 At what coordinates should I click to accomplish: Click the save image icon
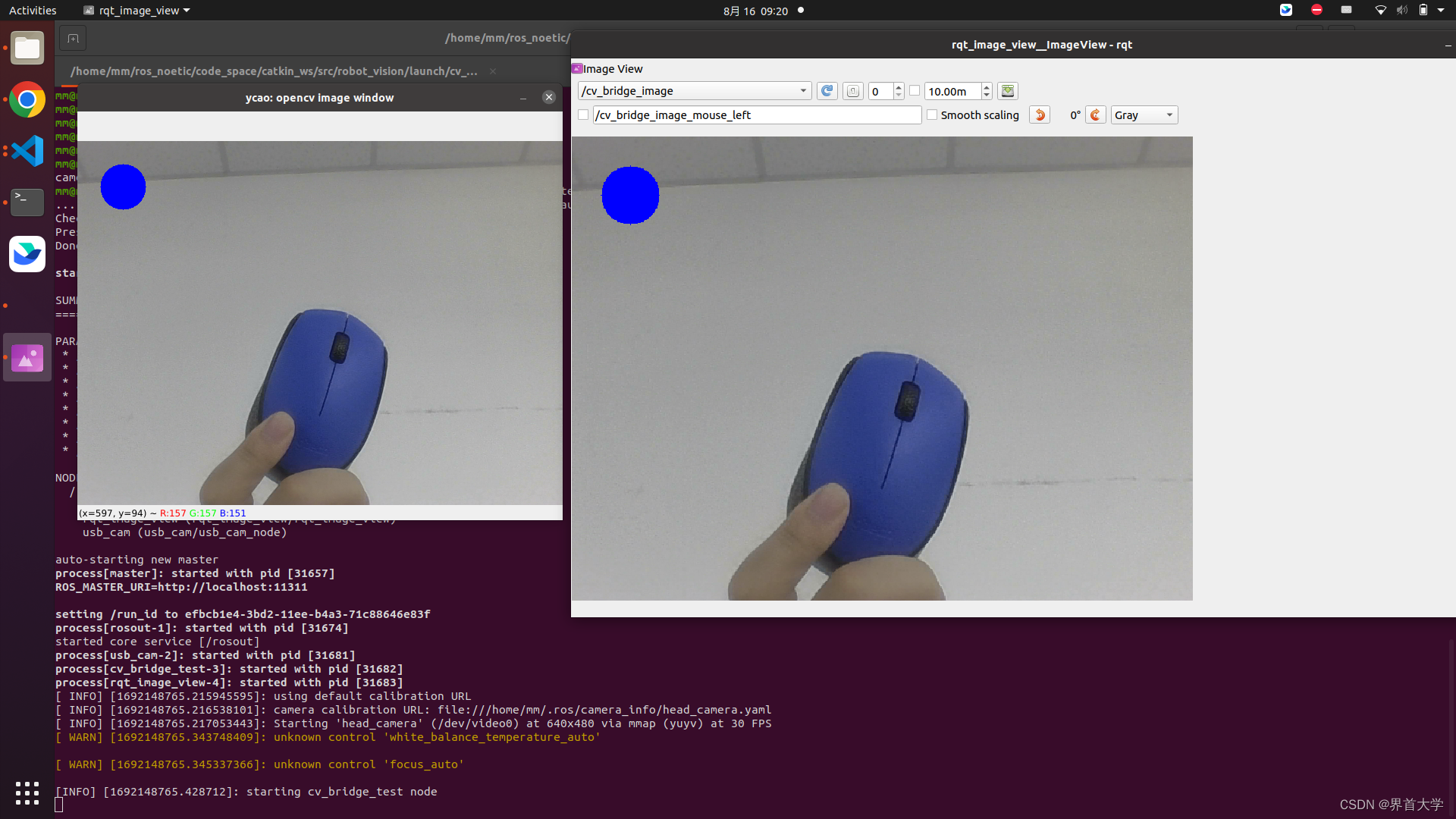point(1008,91)
